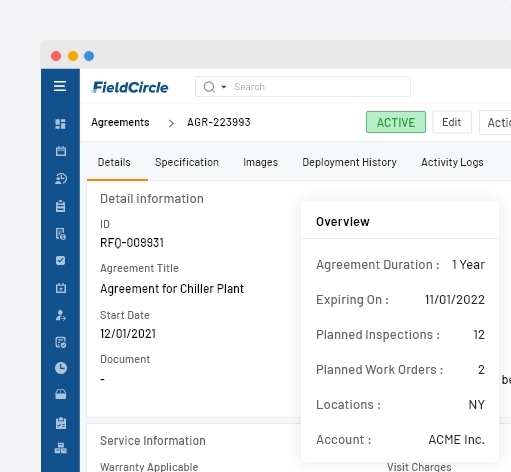Click the Planned Inspections value 12
The height and width of the screenshot is (472, 511).
click(x=479, y=335)
